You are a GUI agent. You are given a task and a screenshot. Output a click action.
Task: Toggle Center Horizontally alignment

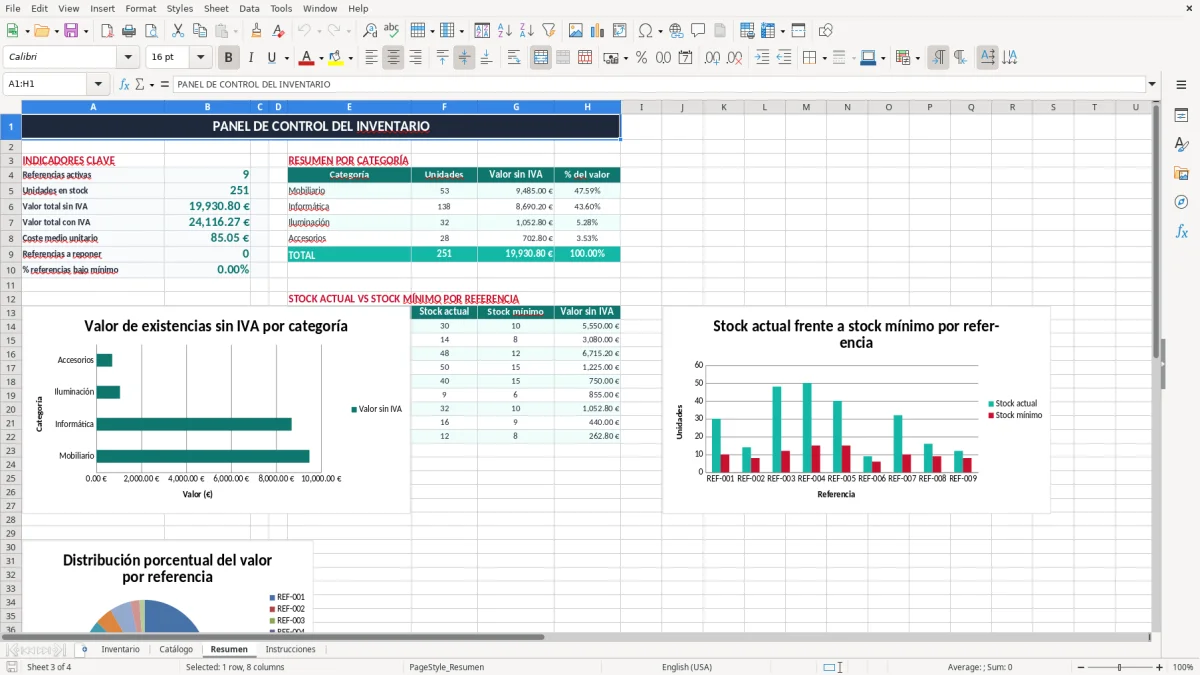point(393,58)
